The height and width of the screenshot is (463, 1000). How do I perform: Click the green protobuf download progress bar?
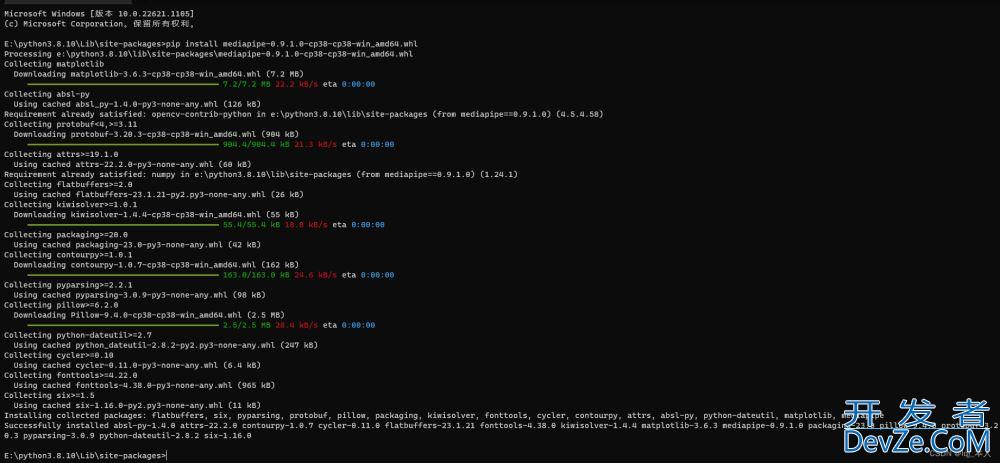coord(123,145)
